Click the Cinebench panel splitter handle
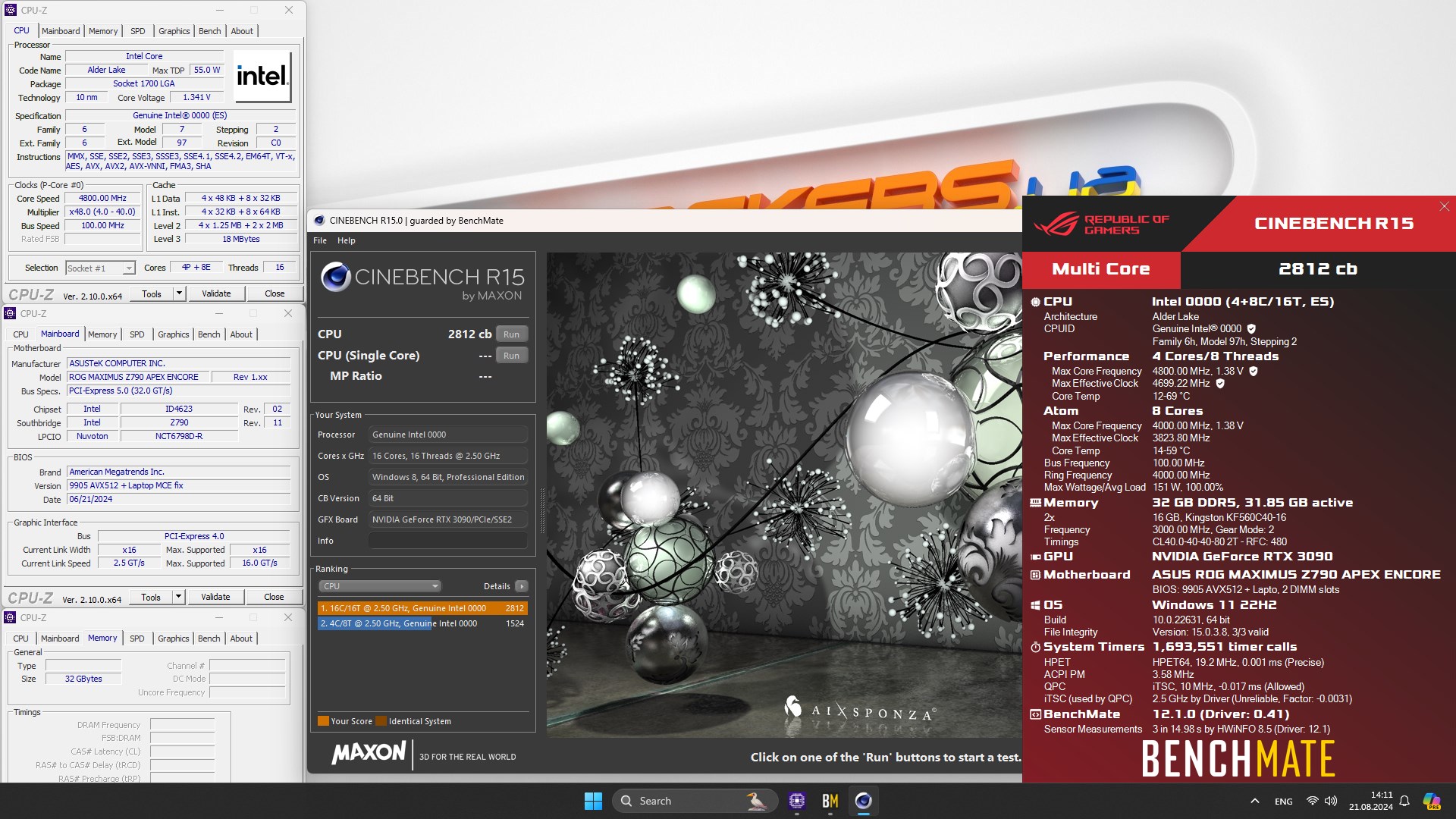The height and width of the screenshot is (819, 1456). tap(541, 510)
